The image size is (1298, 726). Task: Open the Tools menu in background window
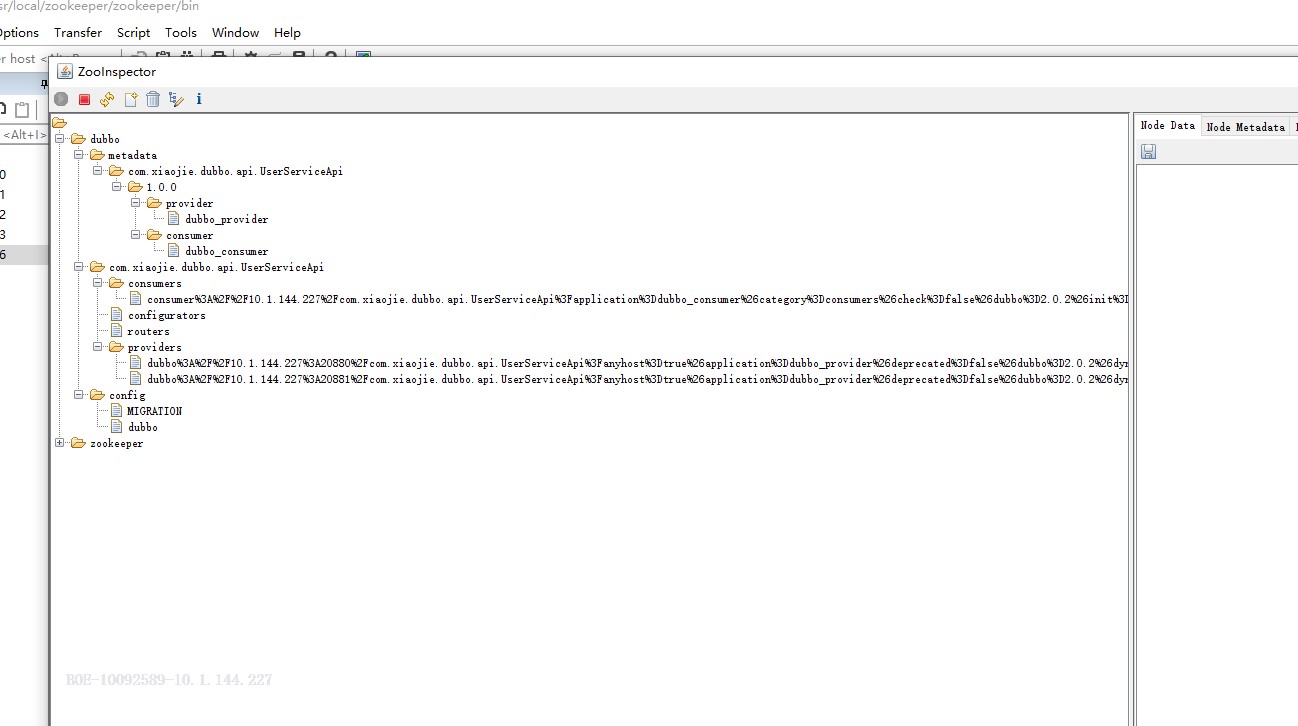point(181,33)
